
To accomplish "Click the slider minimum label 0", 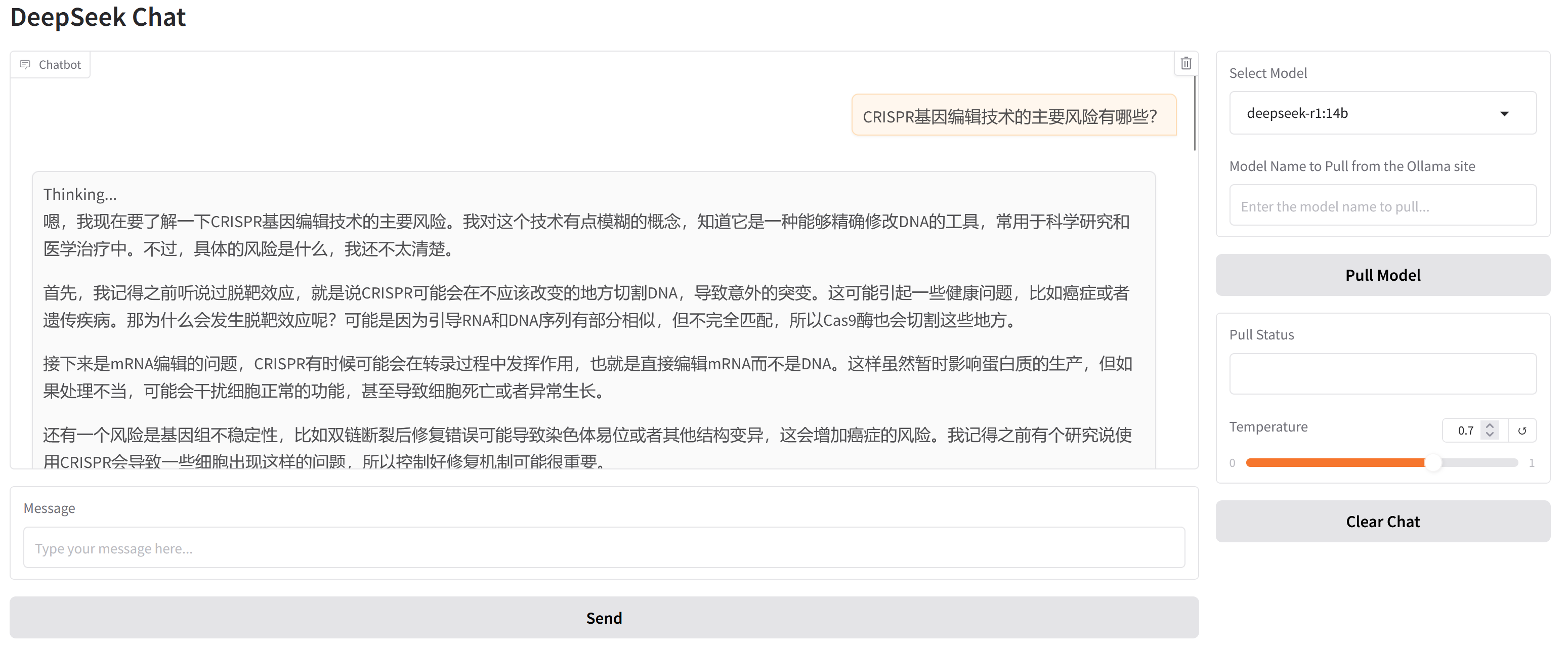I will [1232, 463].
